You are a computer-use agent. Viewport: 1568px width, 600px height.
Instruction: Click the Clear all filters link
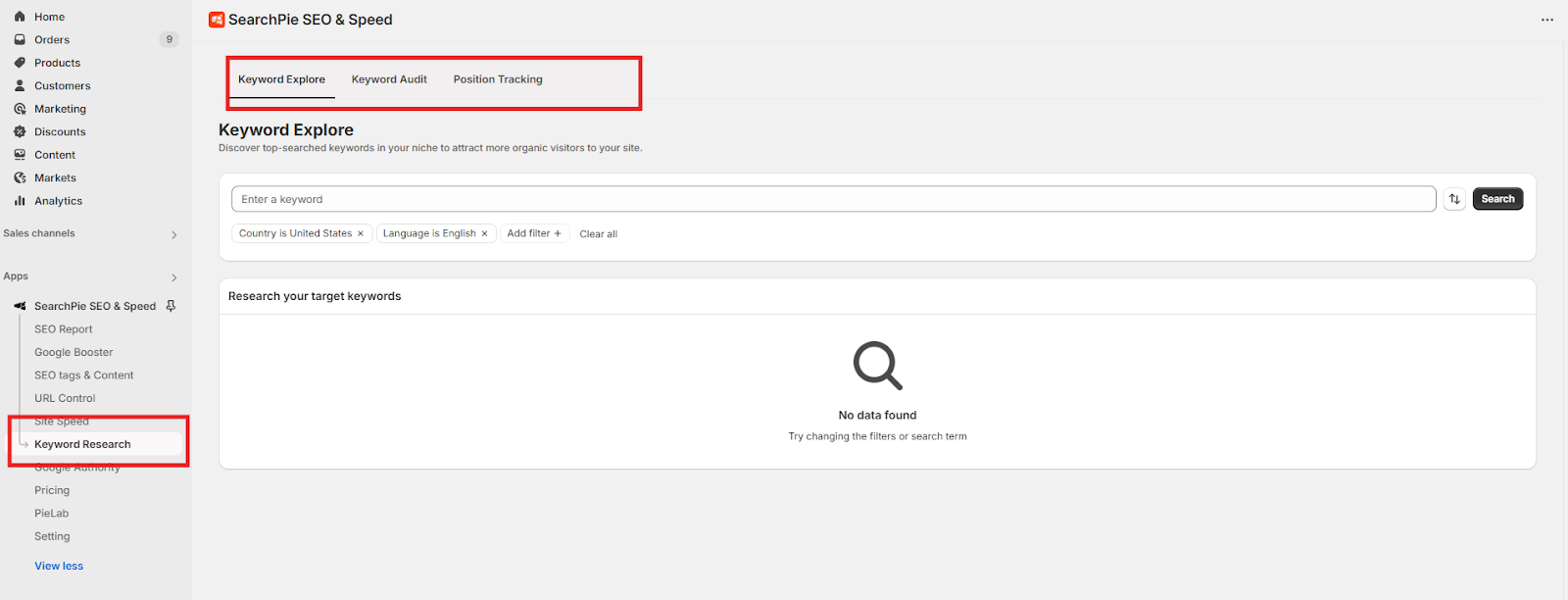598,234
